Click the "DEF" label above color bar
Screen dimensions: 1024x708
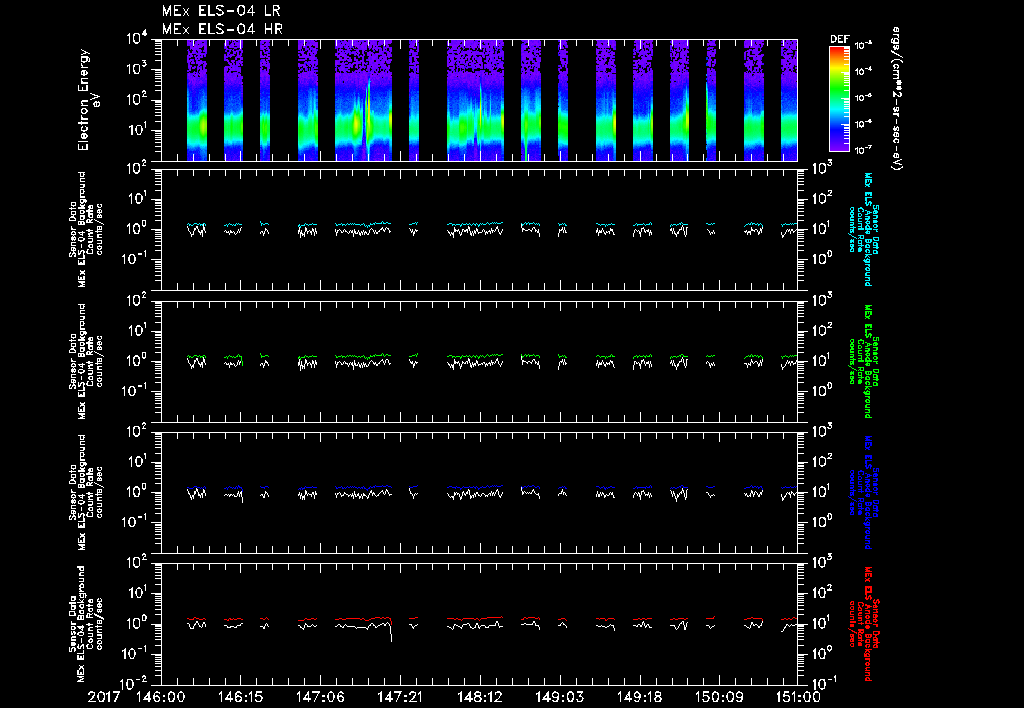pyautogui.click(x=839, y=39)
